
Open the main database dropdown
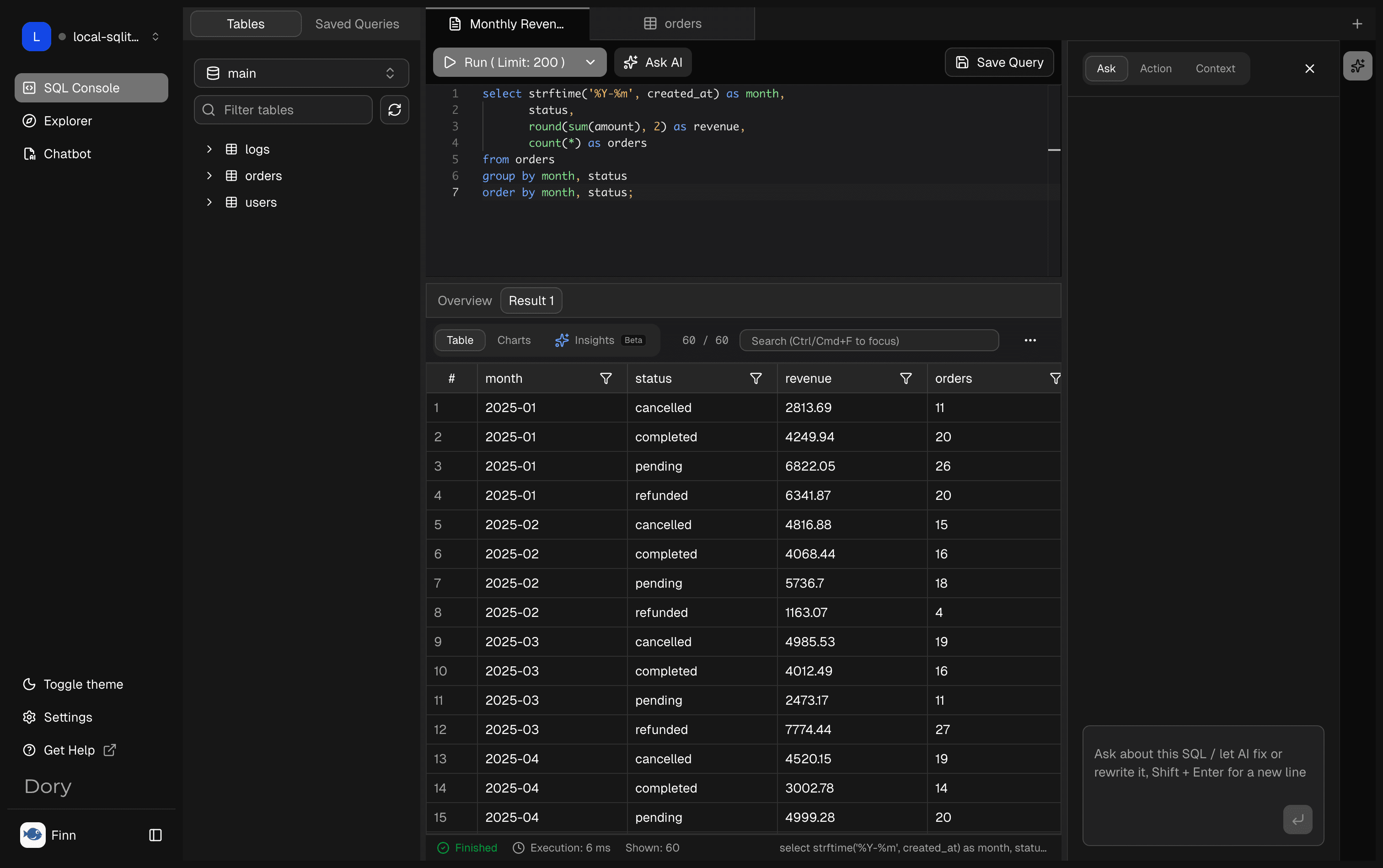(x=301, y=73)
